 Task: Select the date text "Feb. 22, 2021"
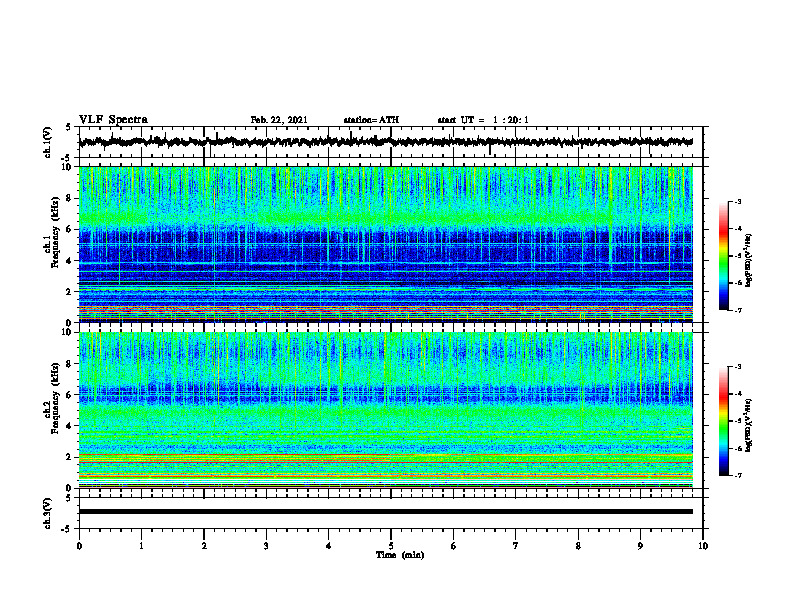(x=279, y=120)
